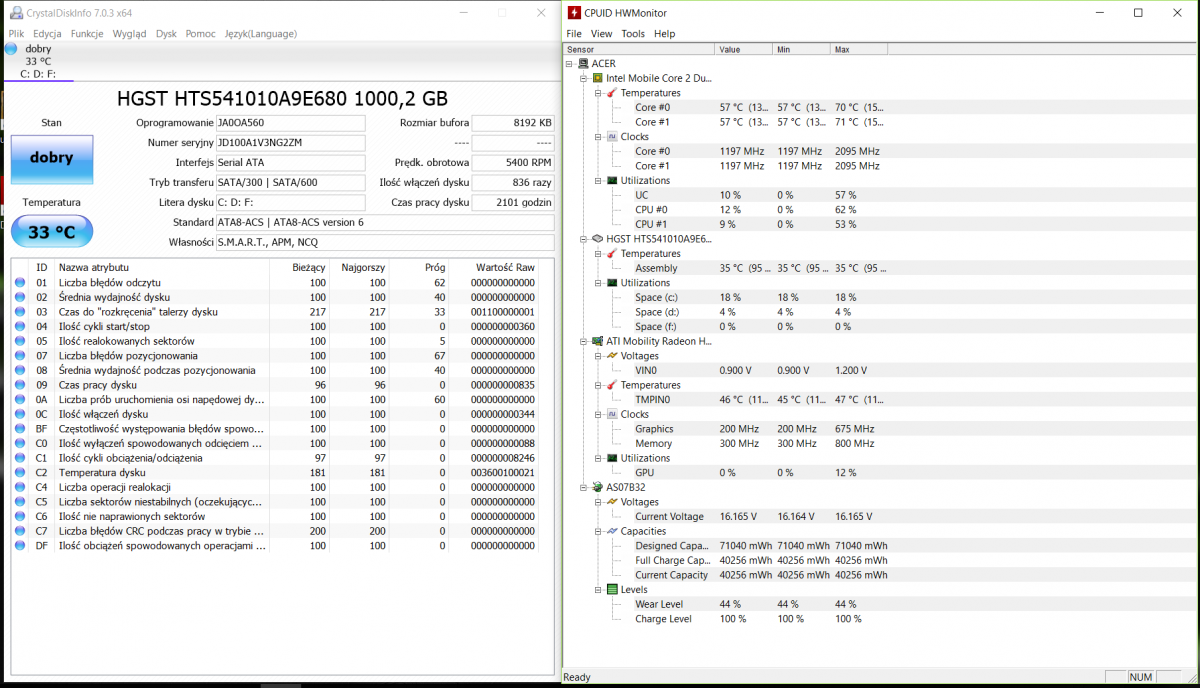The image size is (1200, 688).
Task: Click the status circle for attribute 09 Czas pracy dysku
Action: click(x=20, y=385)
